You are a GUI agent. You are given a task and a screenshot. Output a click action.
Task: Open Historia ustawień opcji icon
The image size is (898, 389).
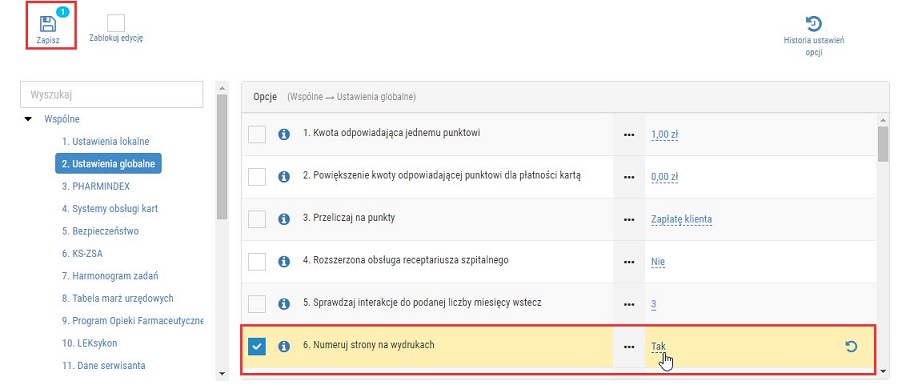click(x=813, y=23)
